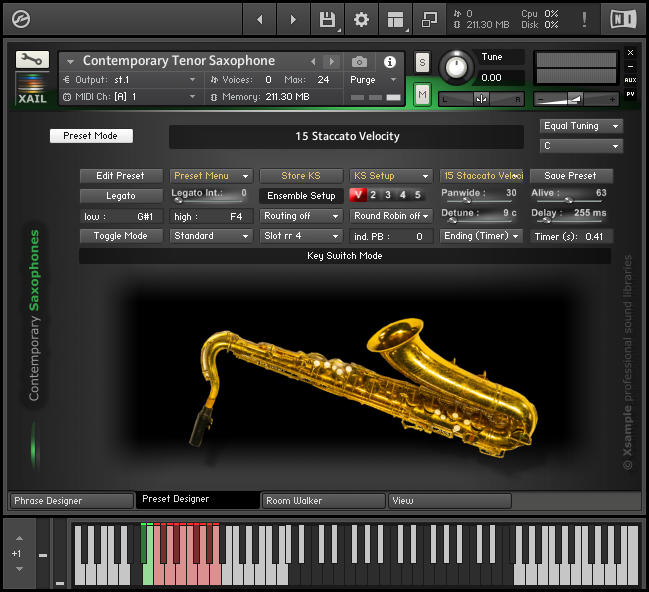Go to next instrument with right arrow in top toolbar
Viewport: 649px width, 592px height.
(293, 19)
